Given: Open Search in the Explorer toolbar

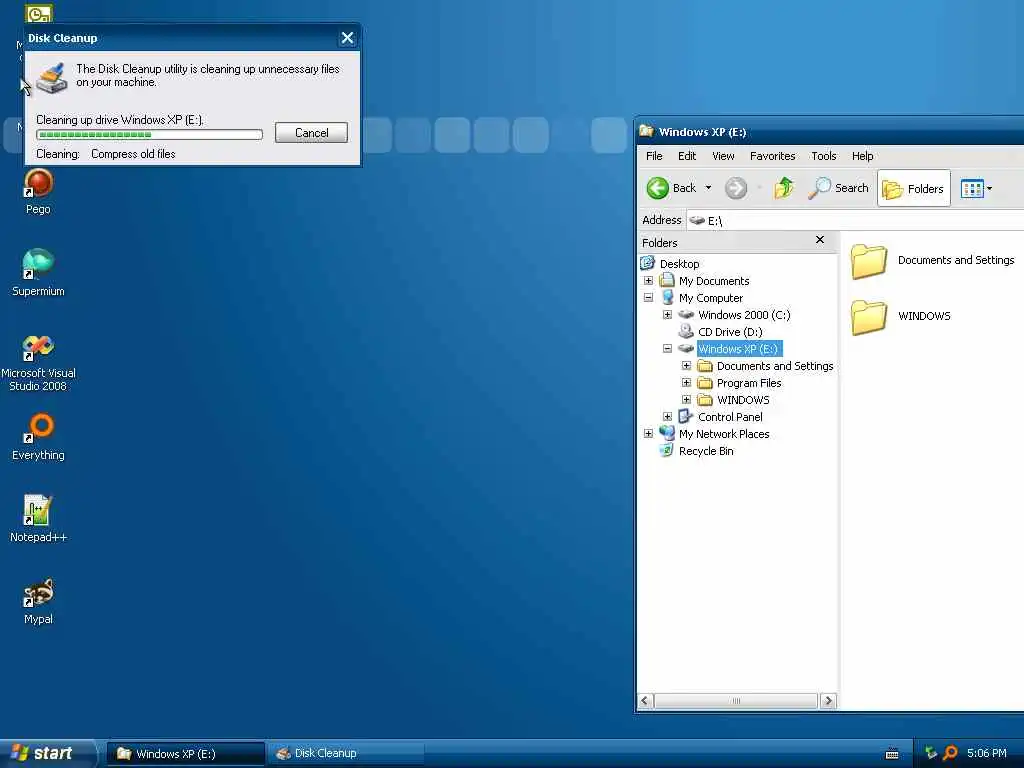Looking at the screenshot, I should (839, 188).
